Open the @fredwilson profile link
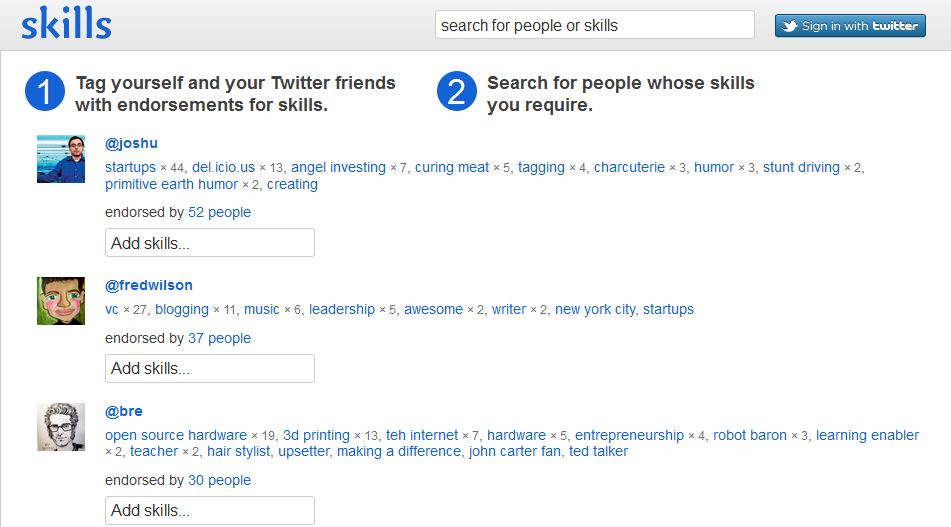The width and height of the screenshot is (951, 527). pyautogui.click(x=149, y=285)
